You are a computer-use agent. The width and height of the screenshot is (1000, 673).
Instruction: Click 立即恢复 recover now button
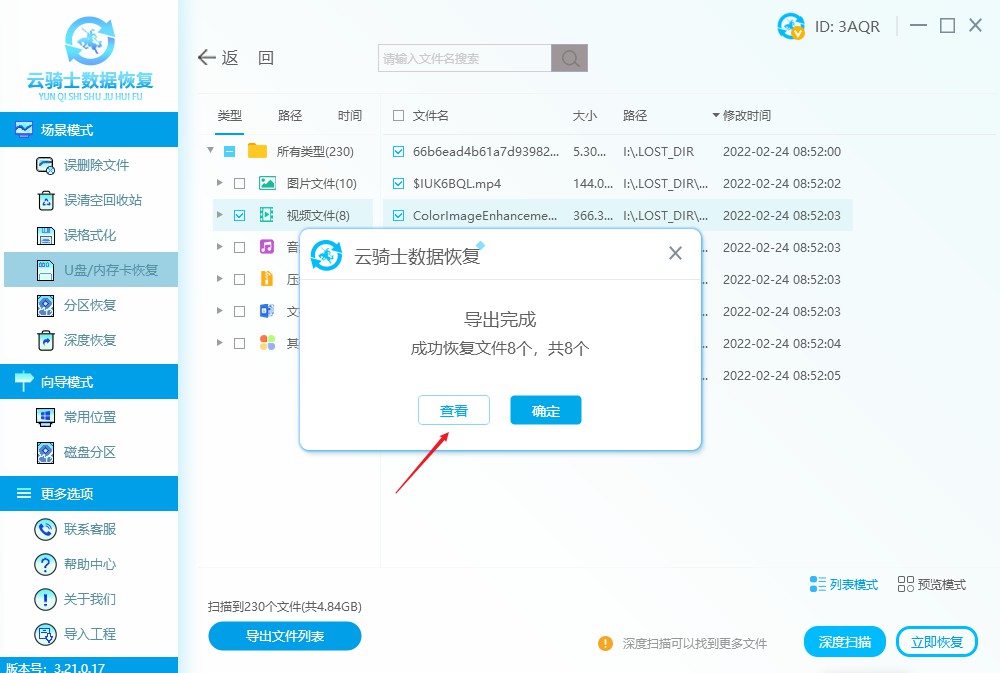coord(937,642)
